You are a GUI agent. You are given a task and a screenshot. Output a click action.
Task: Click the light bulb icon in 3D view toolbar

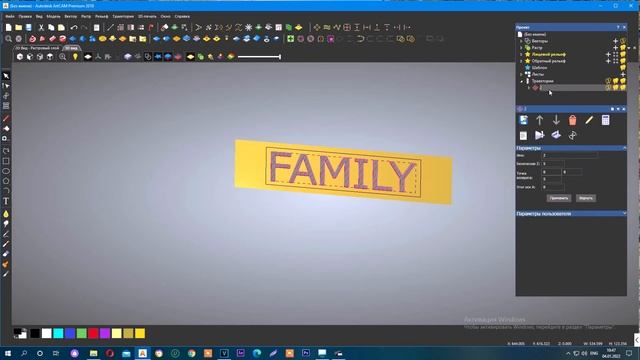[x=75, y=57]
